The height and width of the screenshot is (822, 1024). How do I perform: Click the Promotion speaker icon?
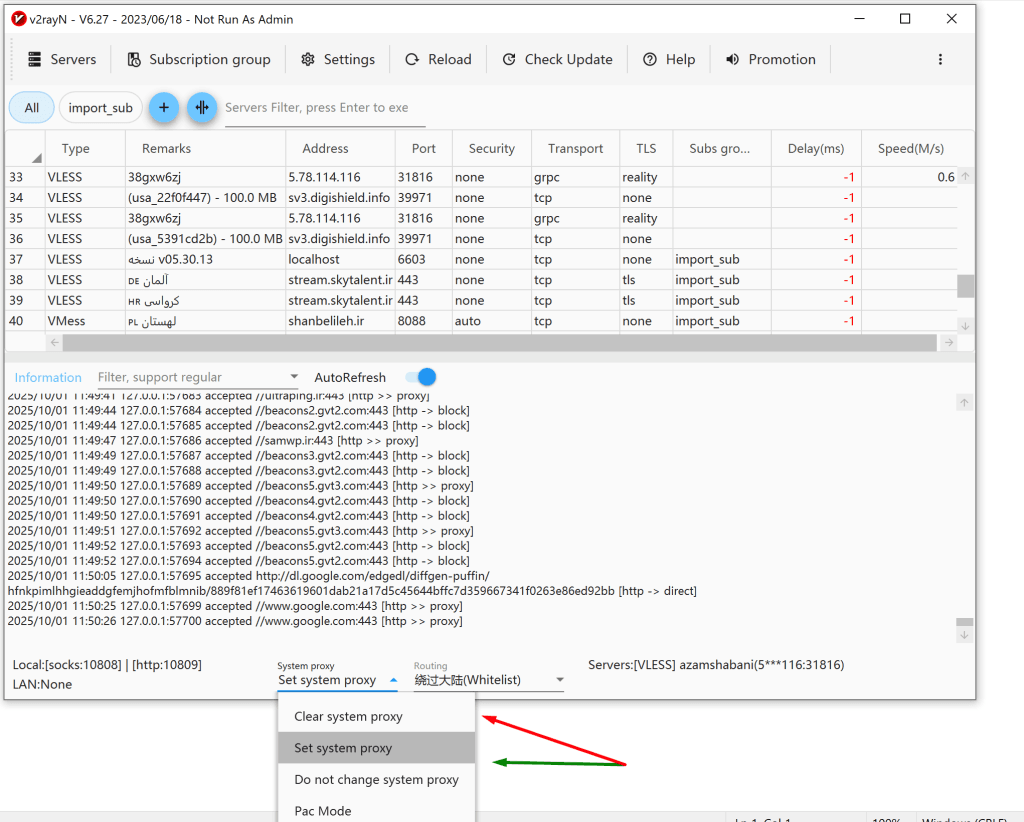coord(732,59)
